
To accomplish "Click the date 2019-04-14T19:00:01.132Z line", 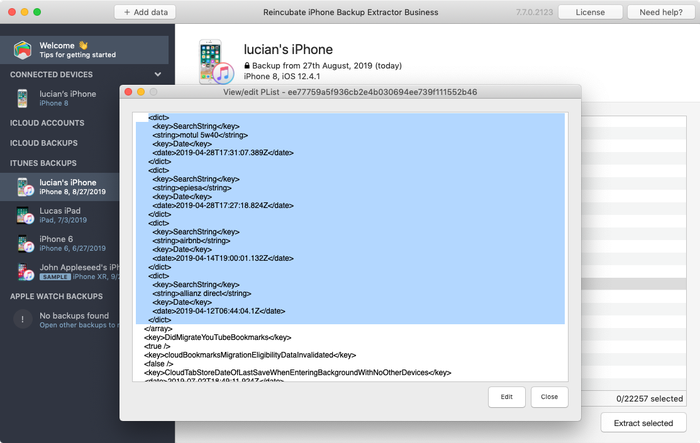I will pos(223,258).
